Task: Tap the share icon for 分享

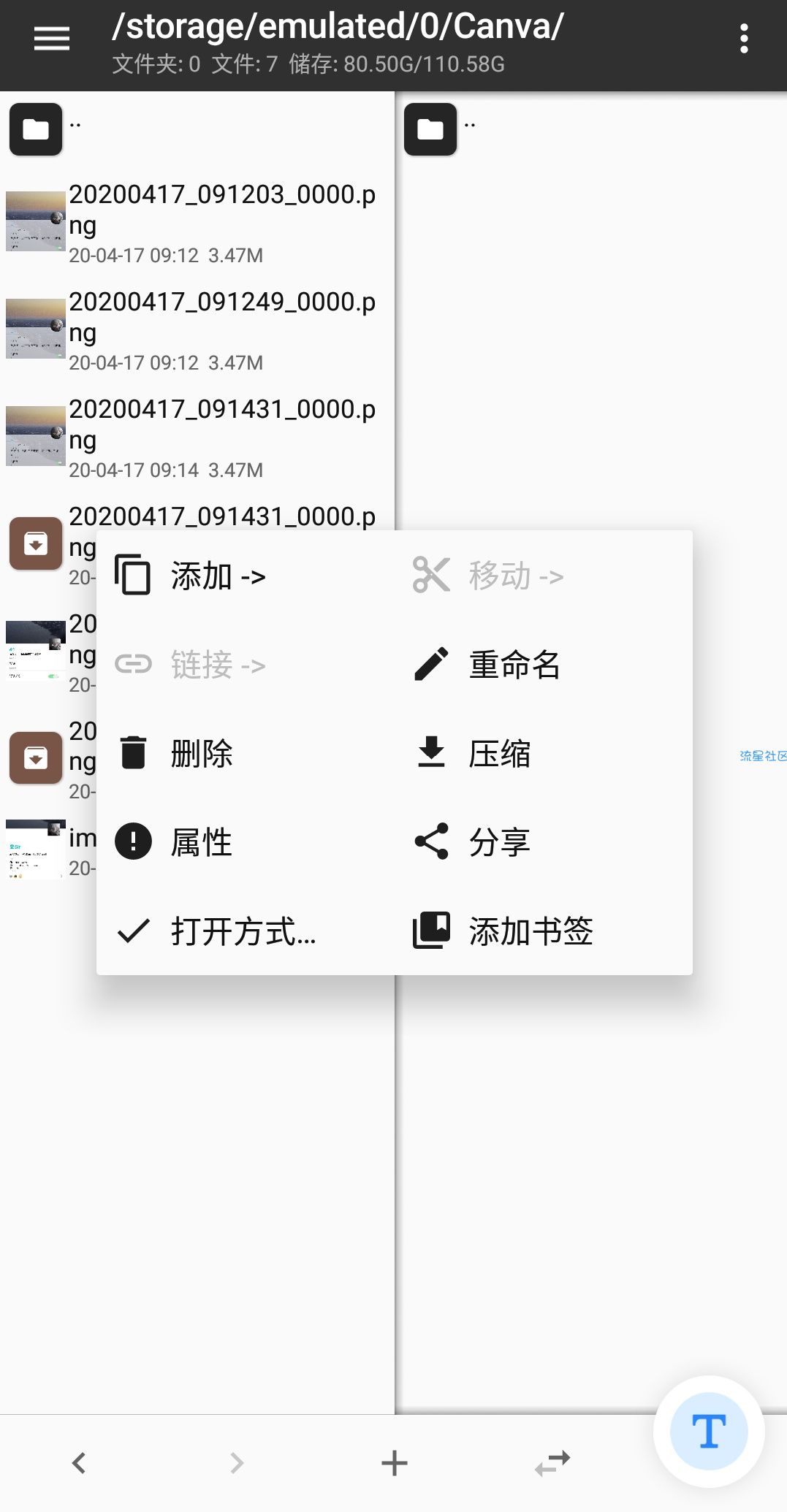Action: (x=431, y=841)
